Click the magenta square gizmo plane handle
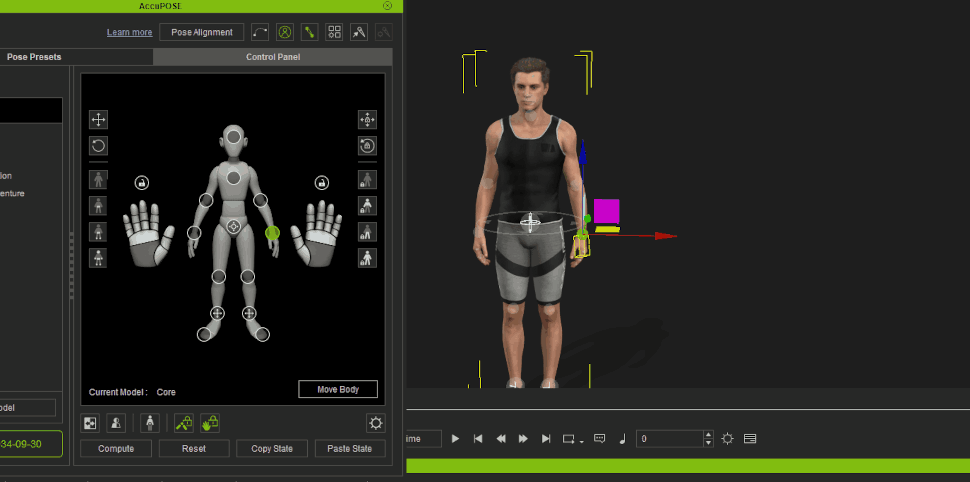This screenshot has width=970, height=482. 606,211
